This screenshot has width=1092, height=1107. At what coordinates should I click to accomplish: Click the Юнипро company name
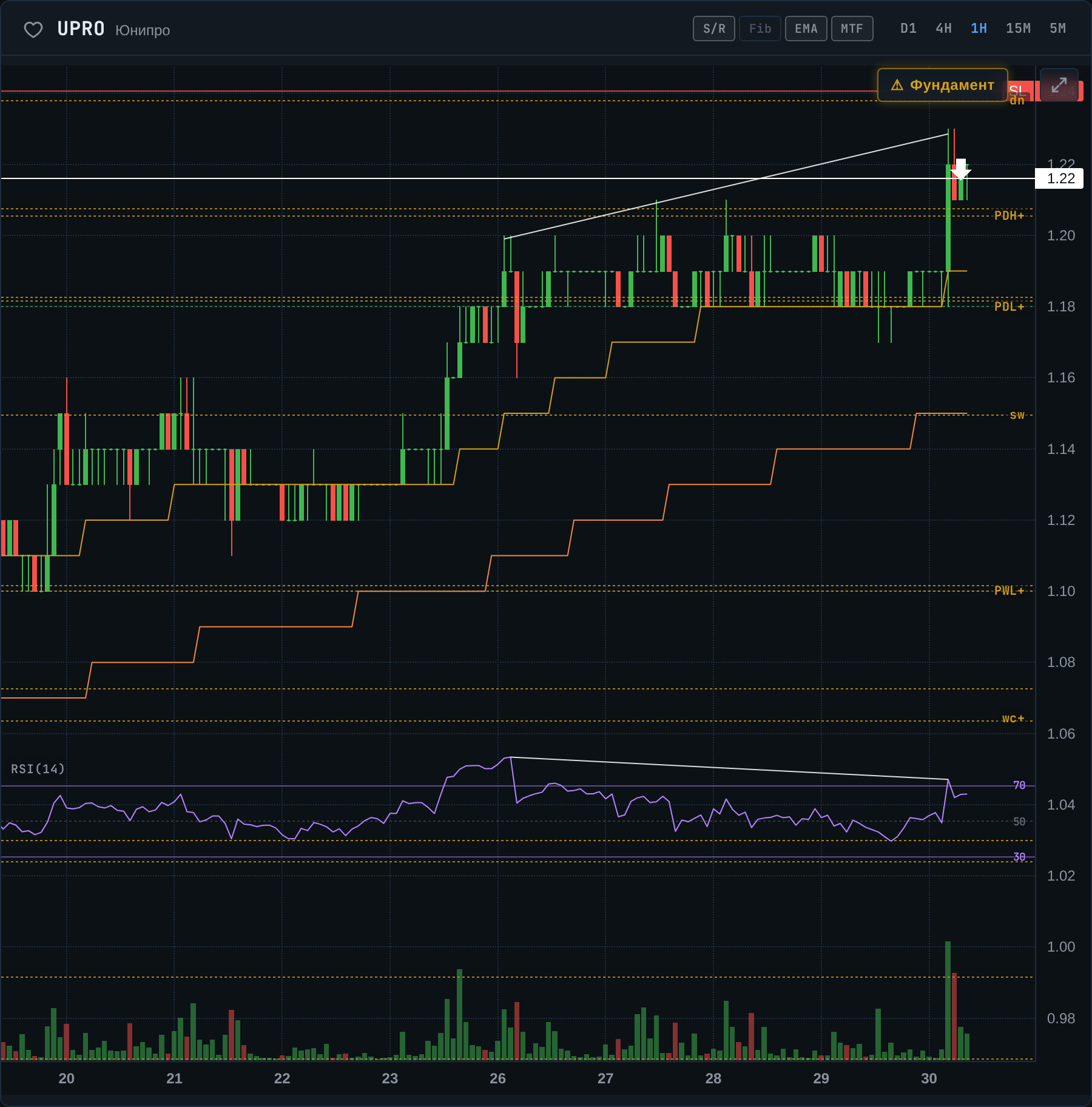pos(143,30)
